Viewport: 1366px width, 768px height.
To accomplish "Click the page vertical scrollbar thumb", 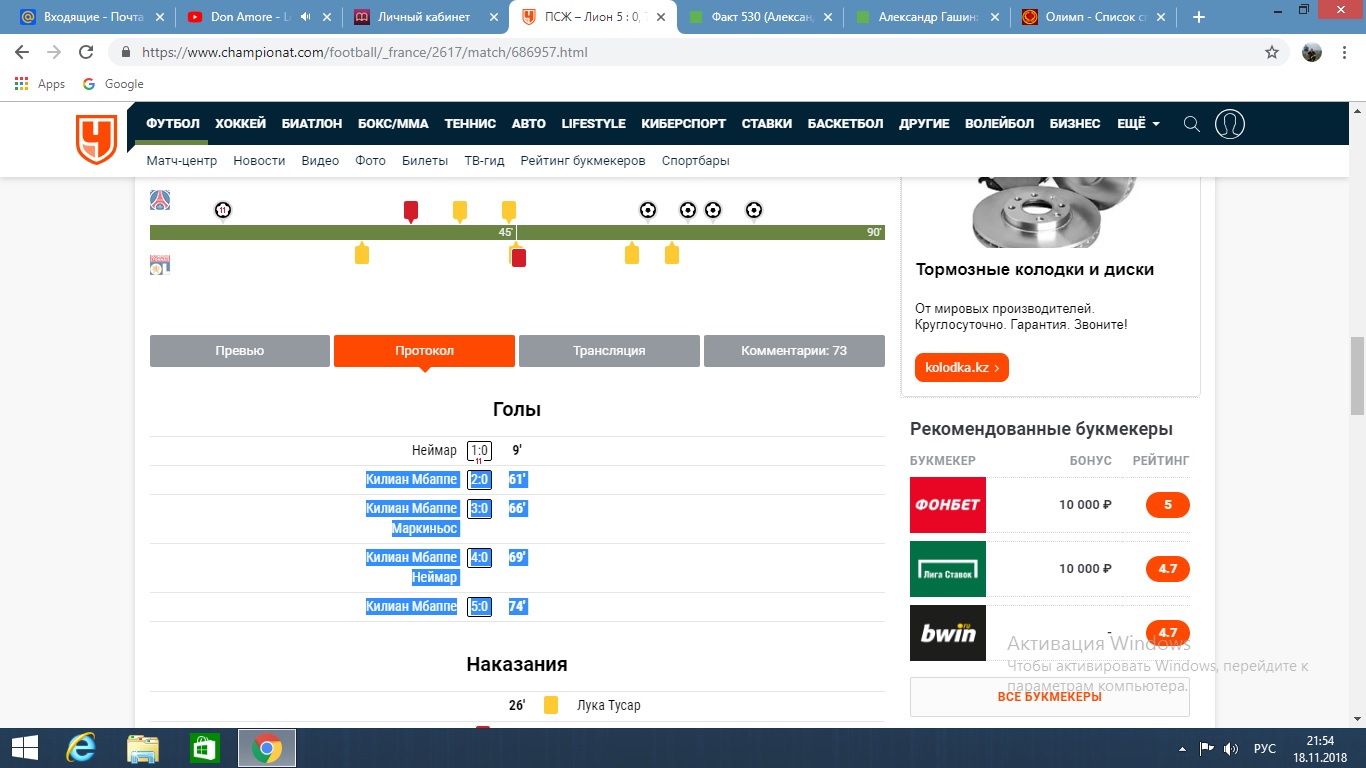I will [x=1357, y=376].
